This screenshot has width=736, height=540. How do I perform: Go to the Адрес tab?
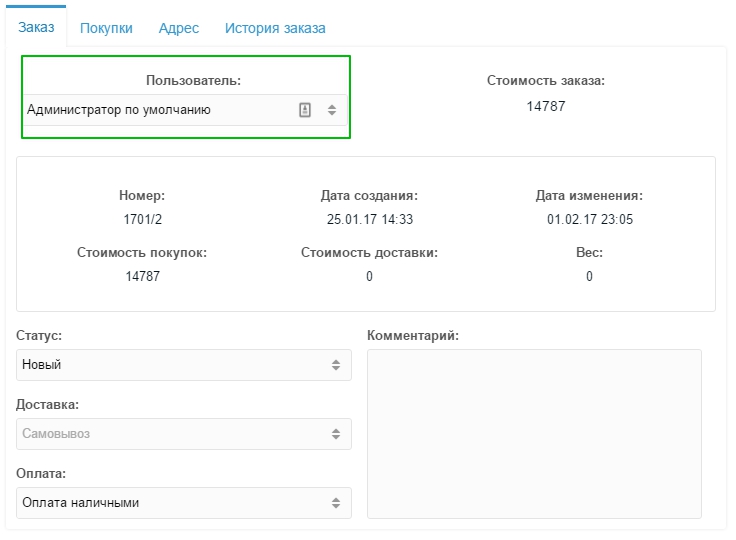pyautogui.click(x=178, y=28)
